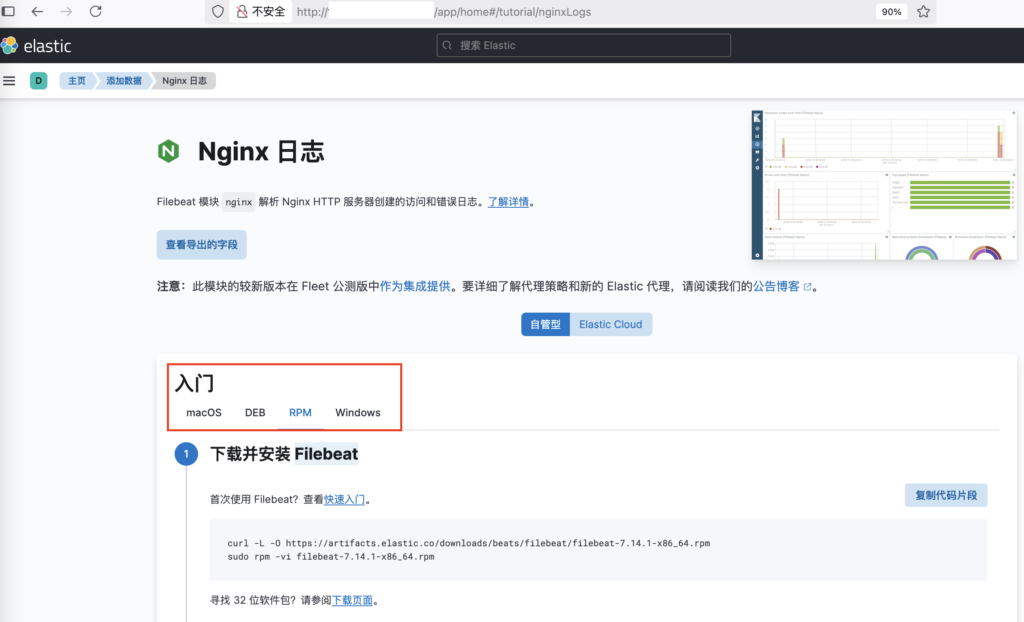Open the hamburger navigation menu
The width and height of the screenshot is (1024, 622).
(x=9, y=81)
